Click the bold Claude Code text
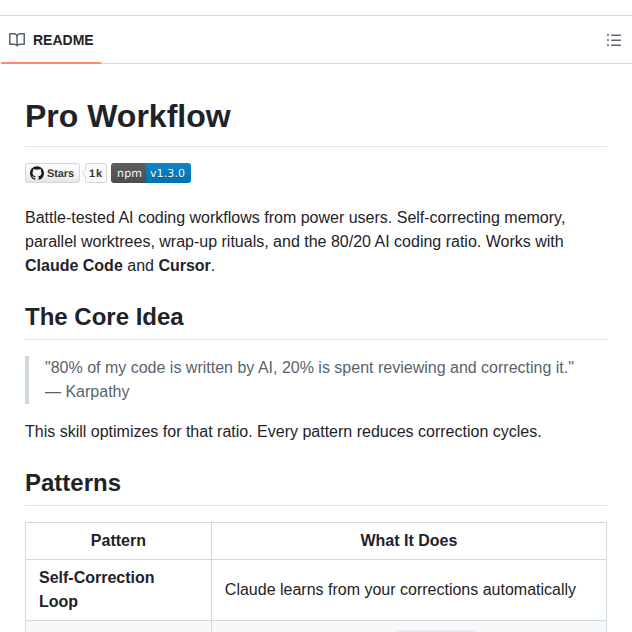The image size is (632, 632). click(x=74, y=265)
